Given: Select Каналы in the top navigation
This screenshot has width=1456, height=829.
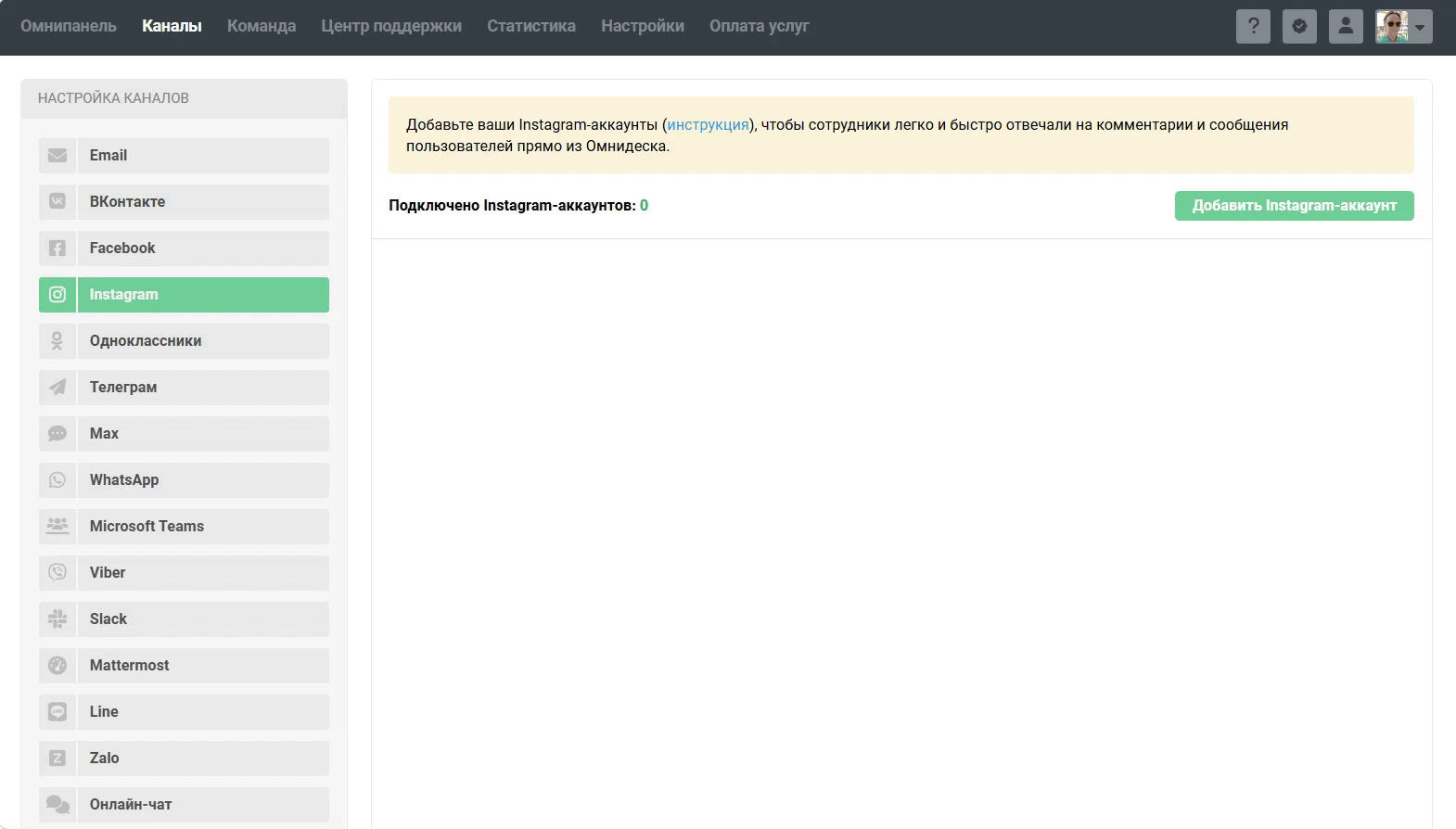Looking at the screenshot, I should tap(172, 26).
